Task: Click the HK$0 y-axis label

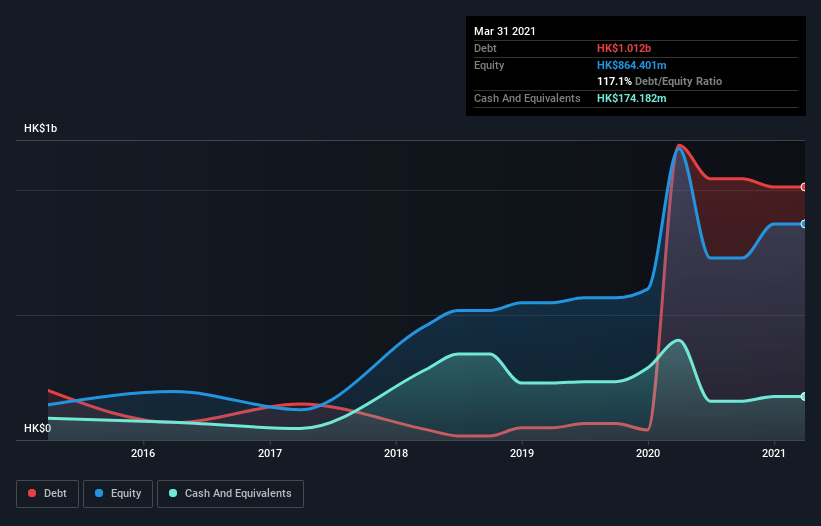Action: (x=38, y=428)
